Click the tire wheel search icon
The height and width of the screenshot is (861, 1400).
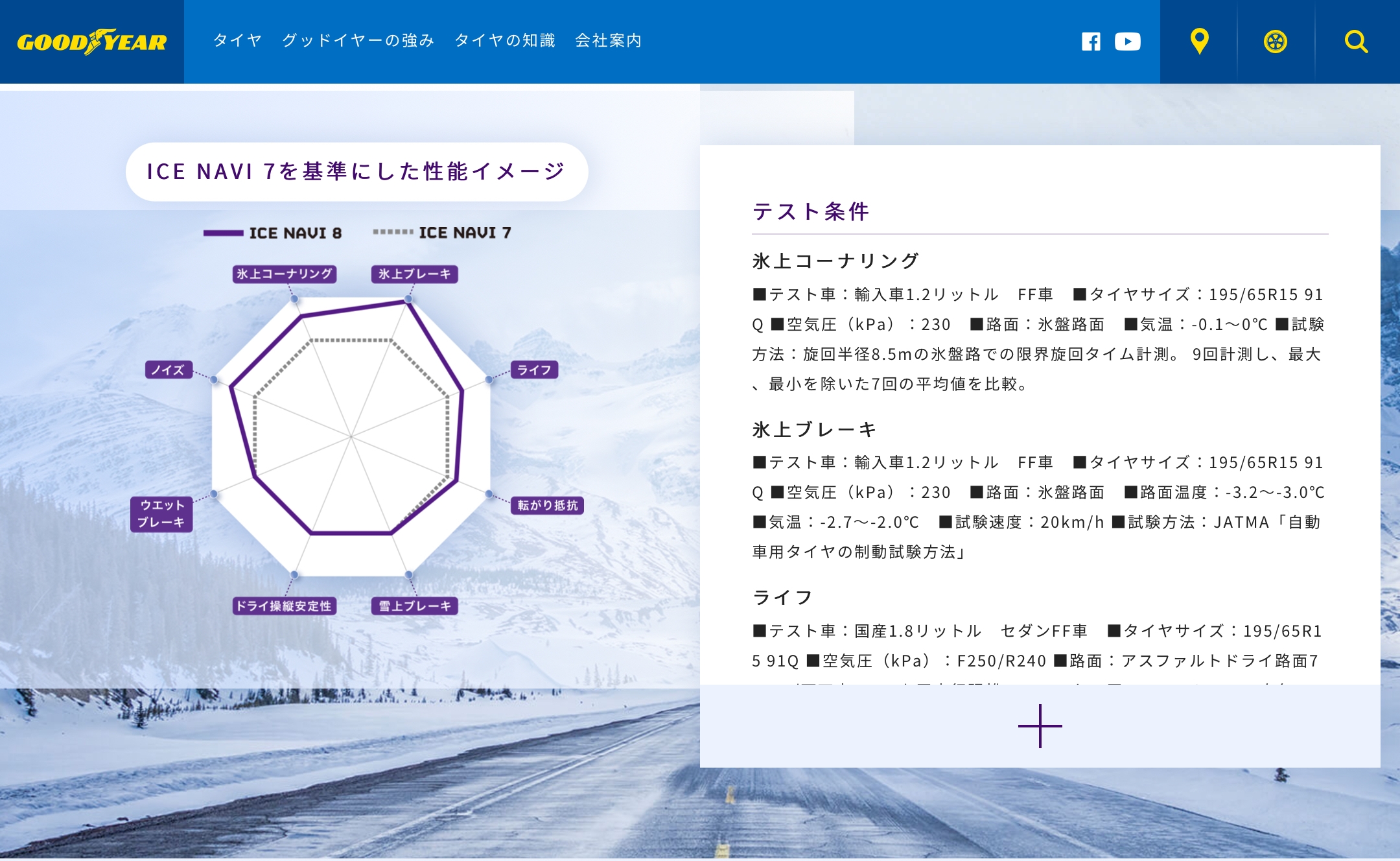pos(1275,41)
